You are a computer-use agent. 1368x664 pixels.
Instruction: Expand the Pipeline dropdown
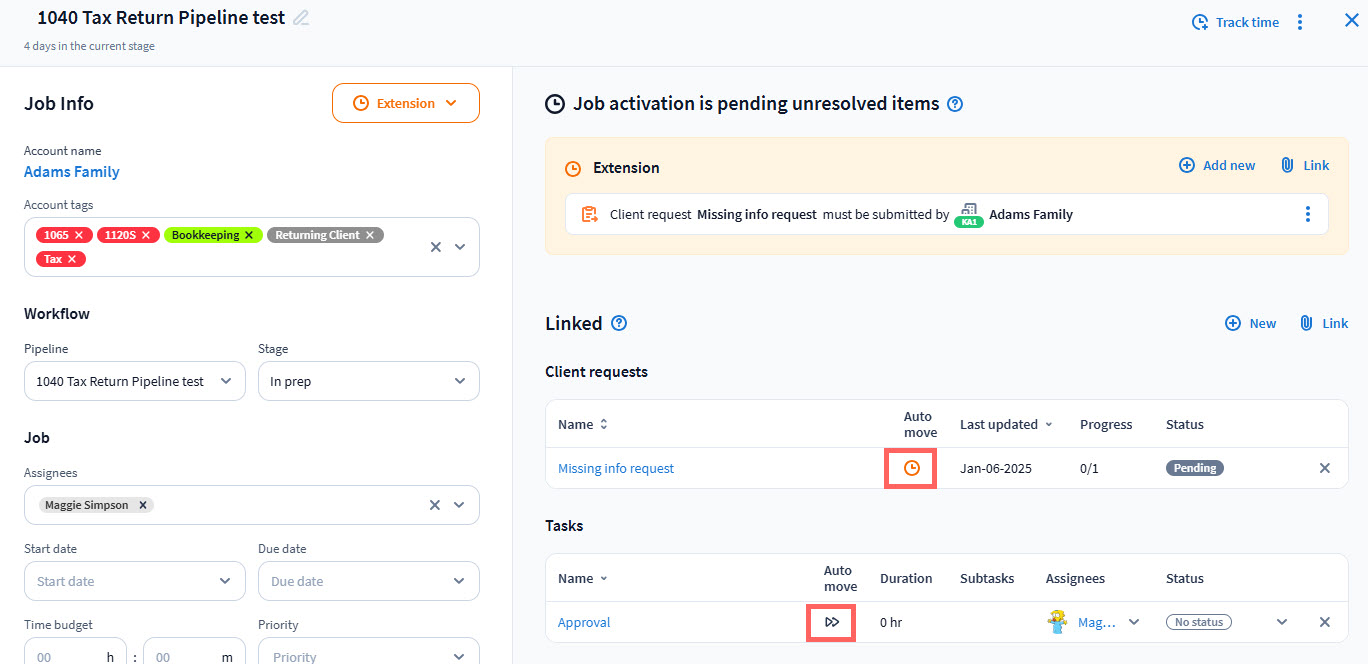135,381
